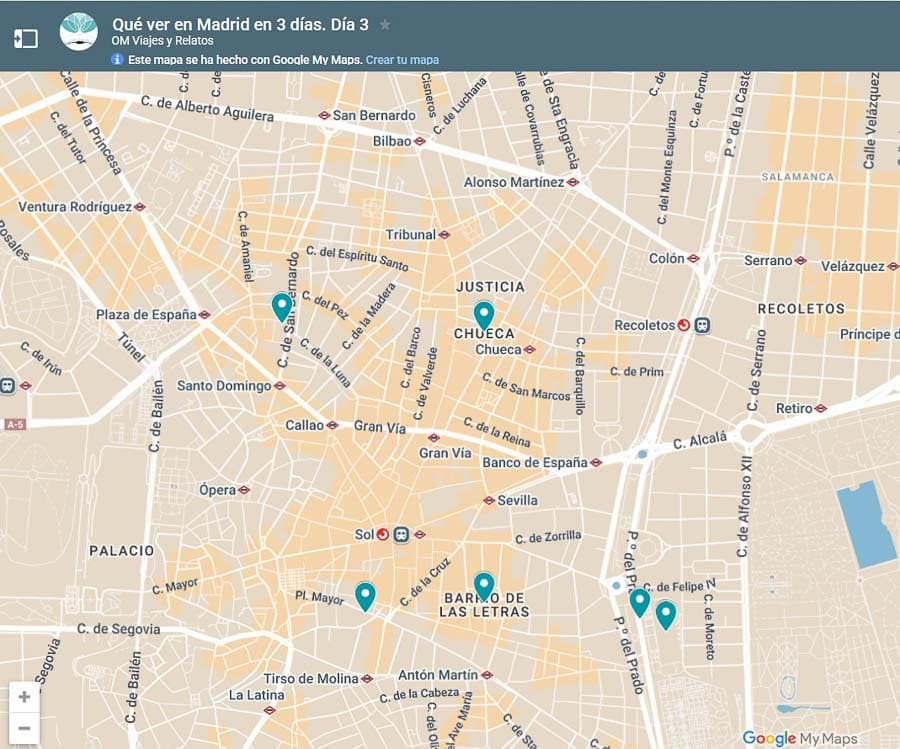Click the Antón Martín metro icon

[x=487, y=675]
